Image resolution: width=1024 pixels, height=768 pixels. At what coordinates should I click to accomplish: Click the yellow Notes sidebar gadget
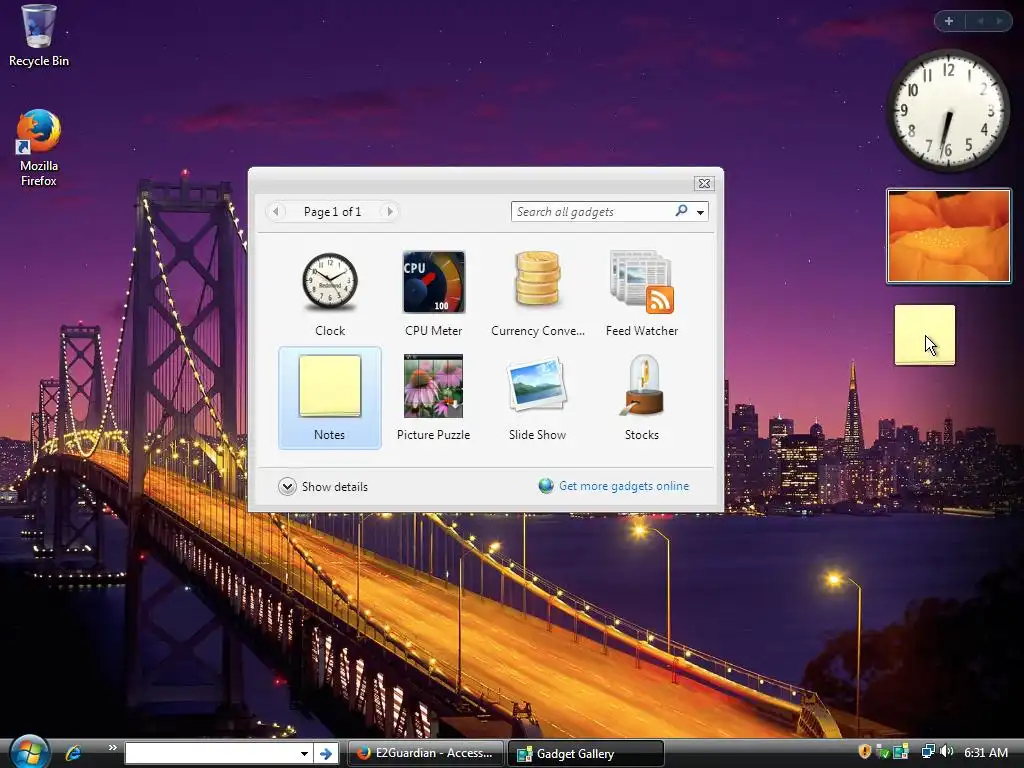pos(925,335)
